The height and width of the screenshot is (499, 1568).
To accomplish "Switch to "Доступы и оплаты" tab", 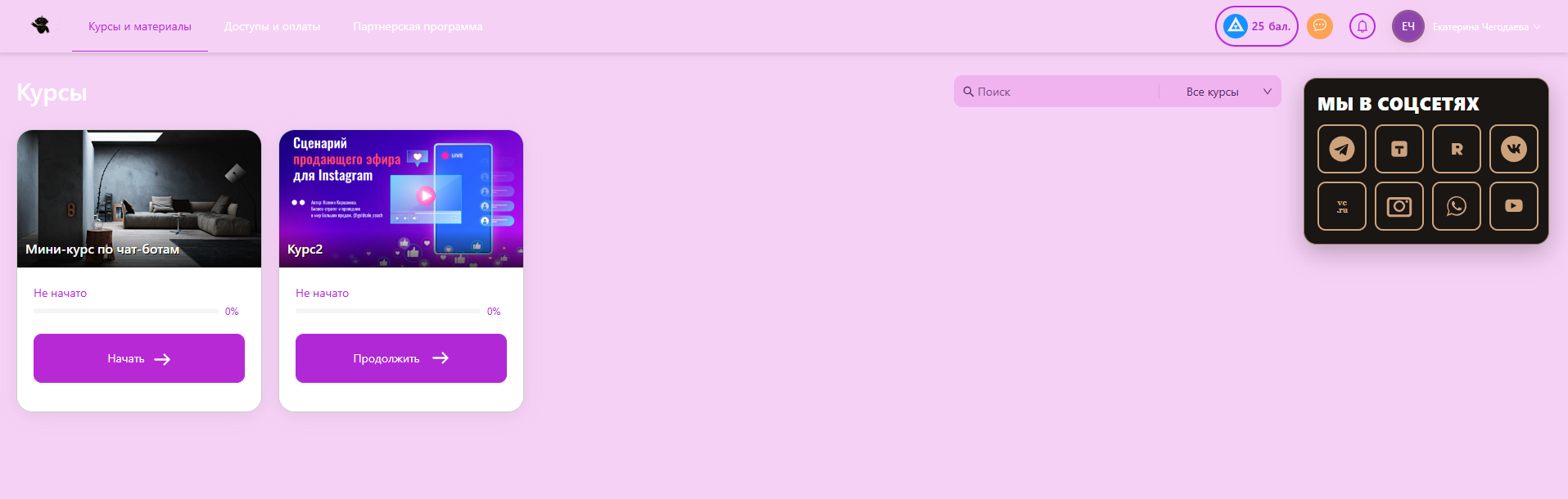I will (272, 27).
